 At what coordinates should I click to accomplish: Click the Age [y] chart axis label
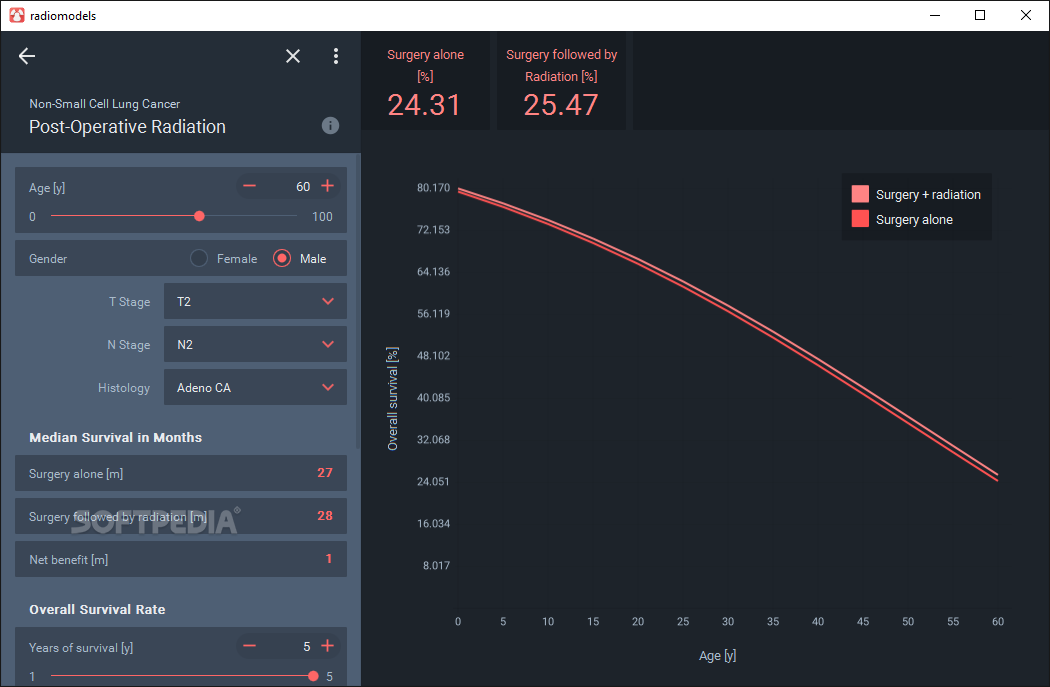click(717, 656)
